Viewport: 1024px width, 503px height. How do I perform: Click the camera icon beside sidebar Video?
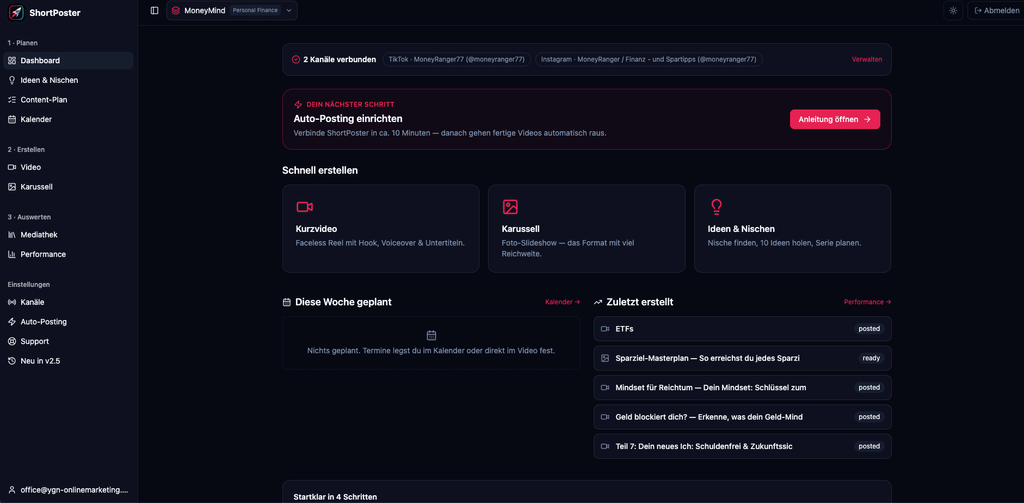tap(12, 167)
